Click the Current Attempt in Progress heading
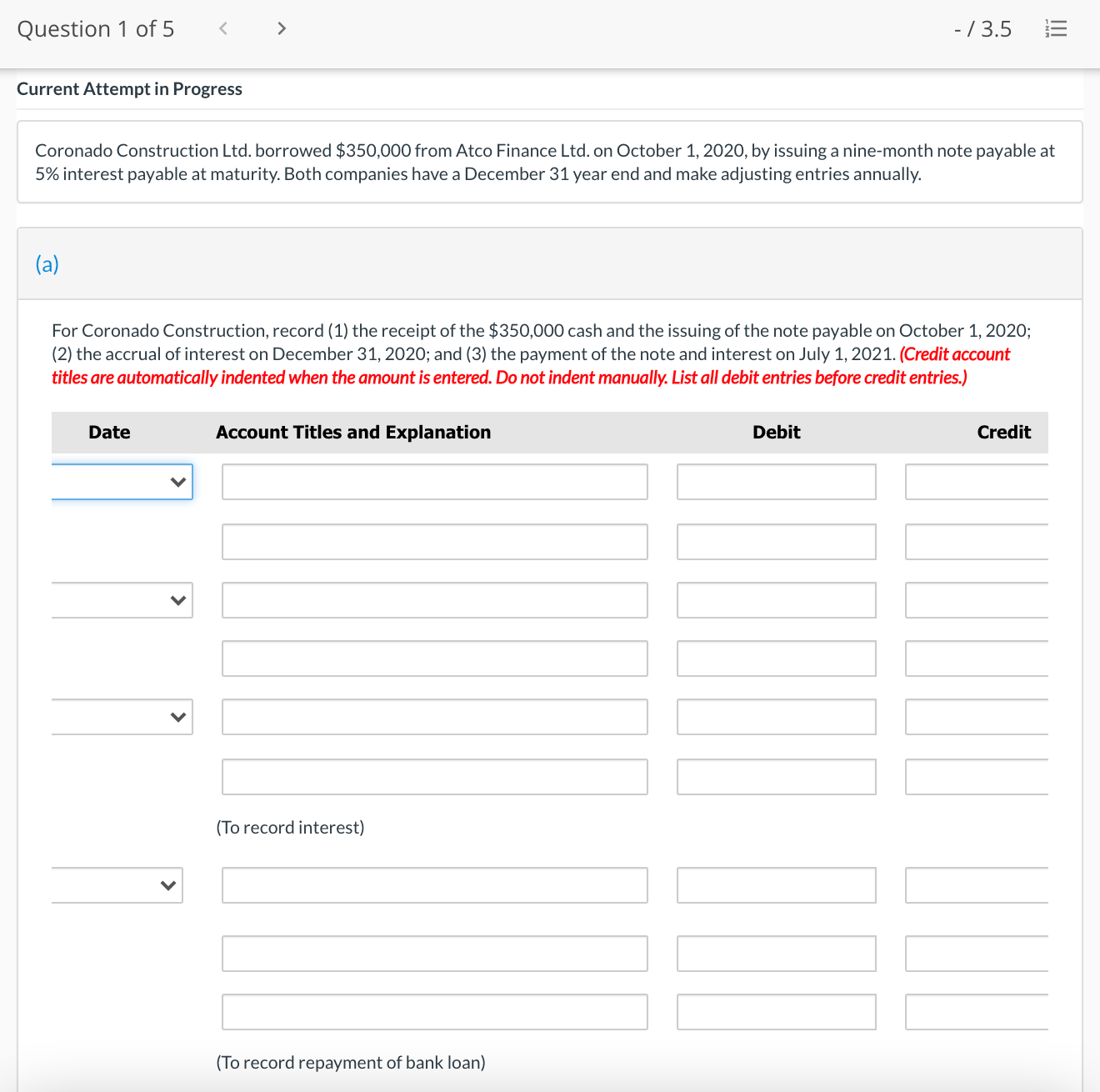 [129, 88]
